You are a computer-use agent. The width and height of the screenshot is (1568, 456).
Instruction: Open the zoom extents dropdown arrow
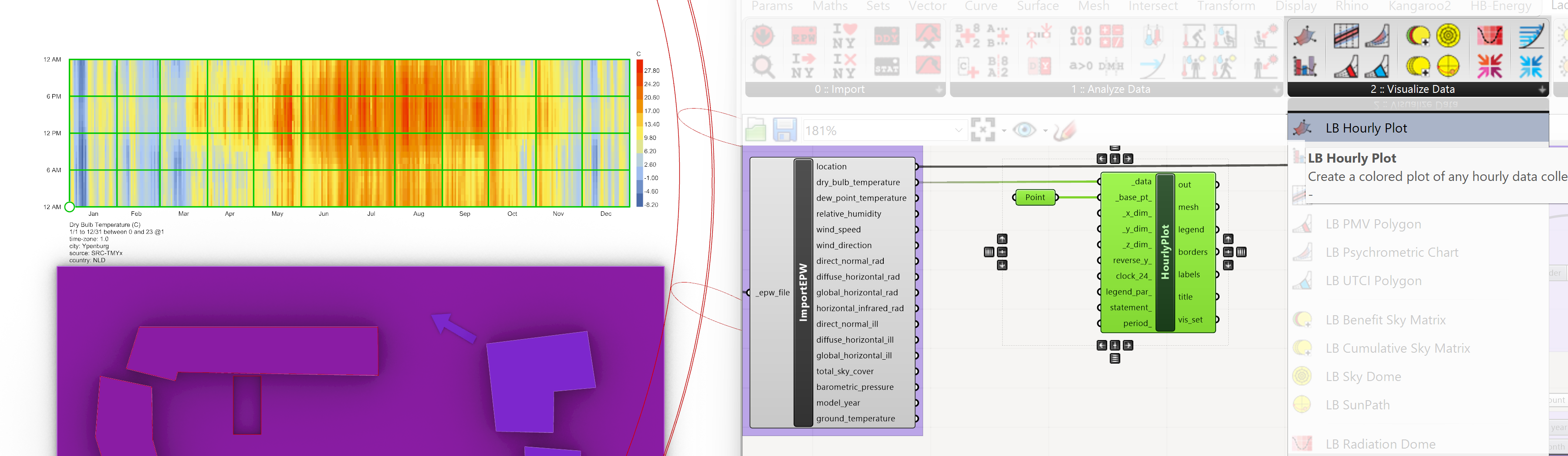pos(1004,130)
